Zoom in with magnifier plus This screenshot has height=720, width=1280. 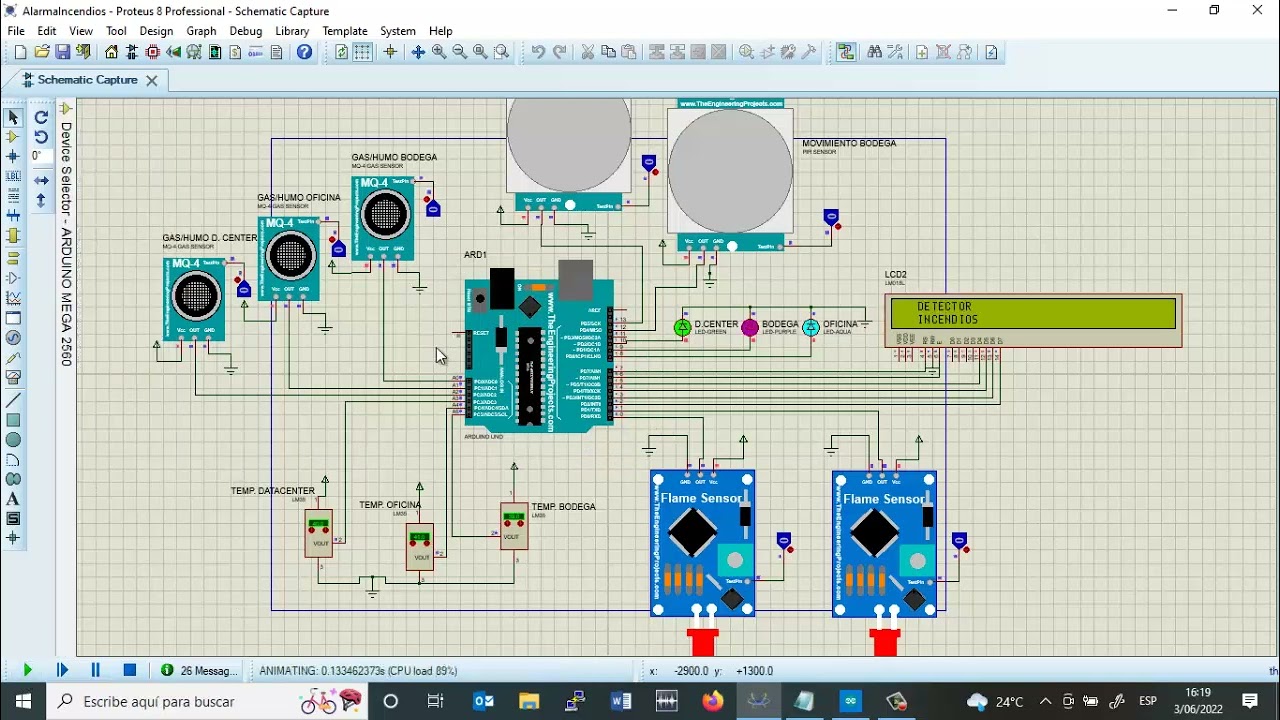pyautogui.click(x=439, y=52)
